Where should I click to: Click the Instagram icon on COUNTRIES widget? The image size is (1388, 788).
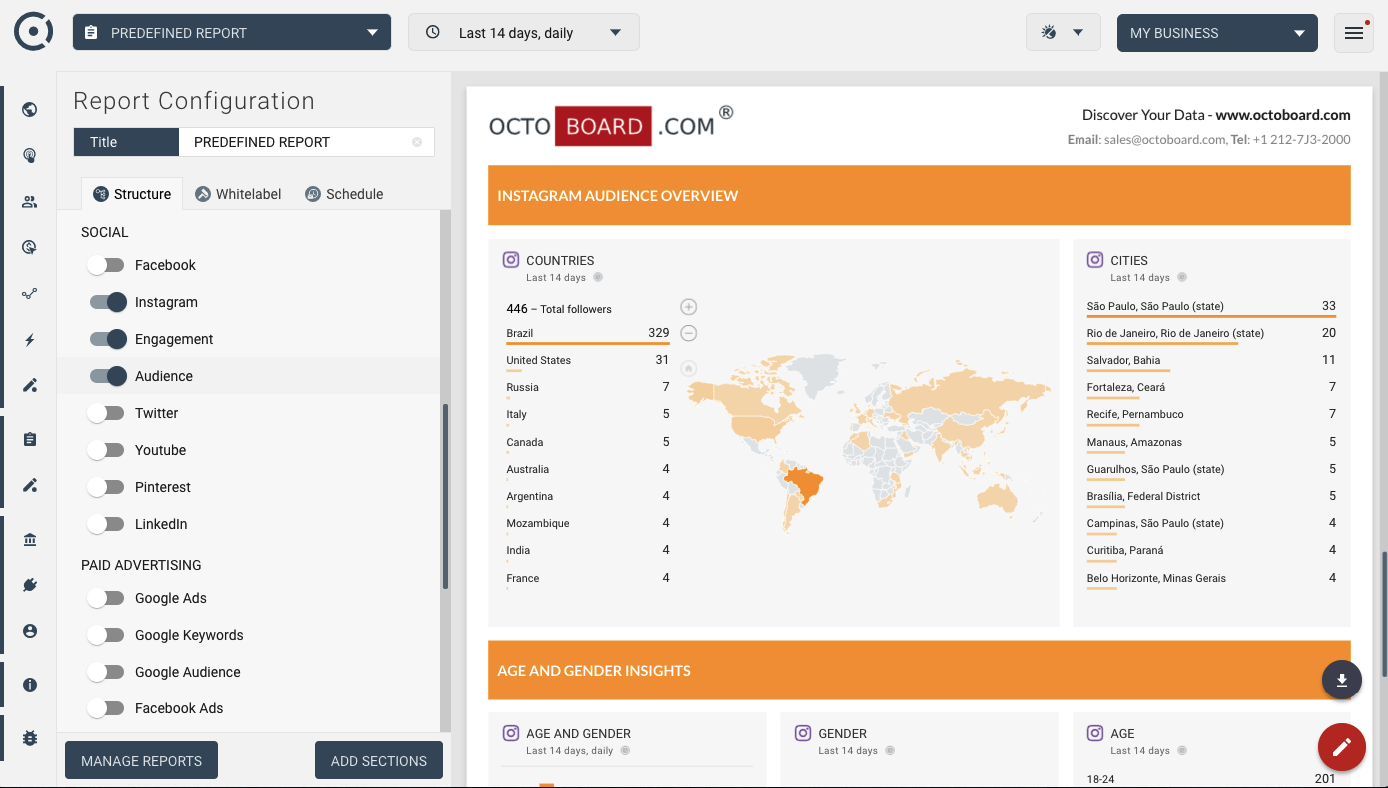tap(511, 260)
